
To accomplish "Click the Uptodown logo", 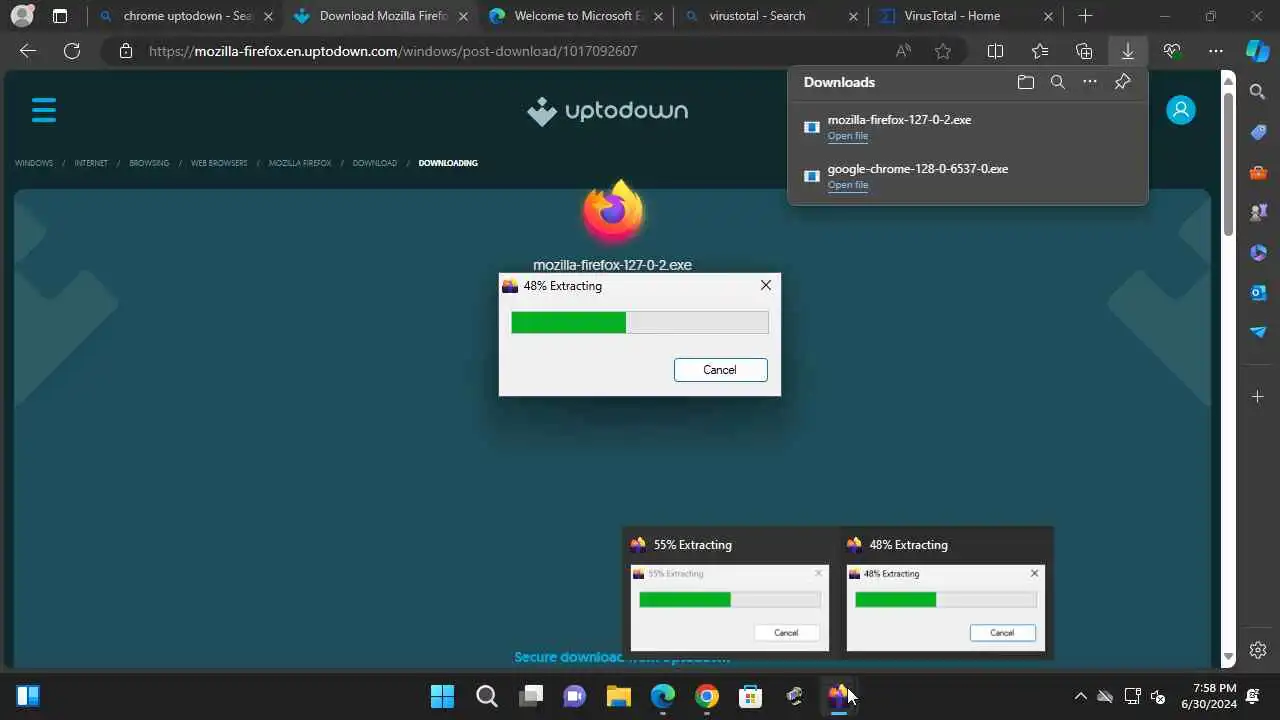I will (x=608, y=111).
